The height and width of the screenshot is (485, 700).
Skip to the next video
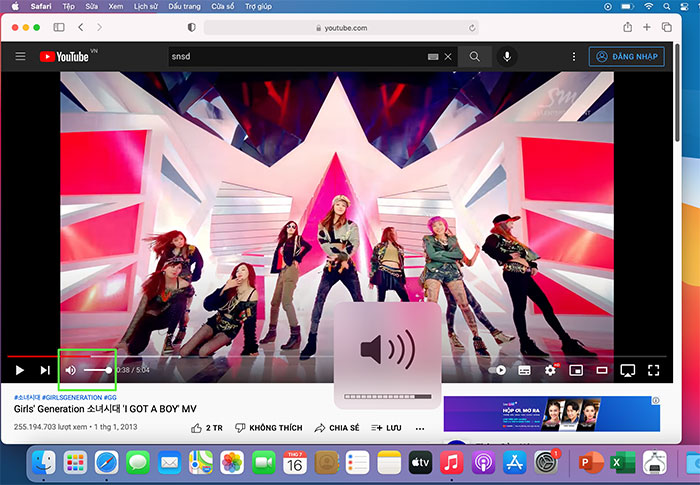45,370
